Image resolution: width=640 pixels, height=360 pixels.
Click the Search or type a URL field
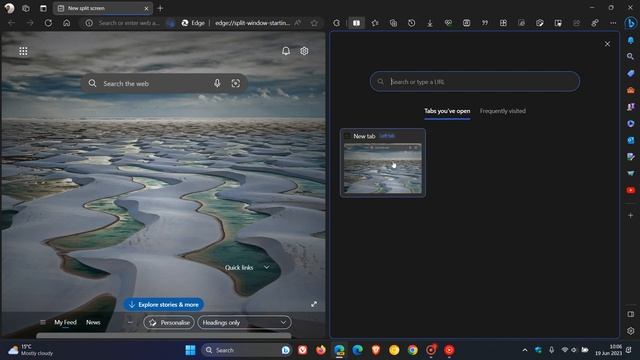(475, 82)
